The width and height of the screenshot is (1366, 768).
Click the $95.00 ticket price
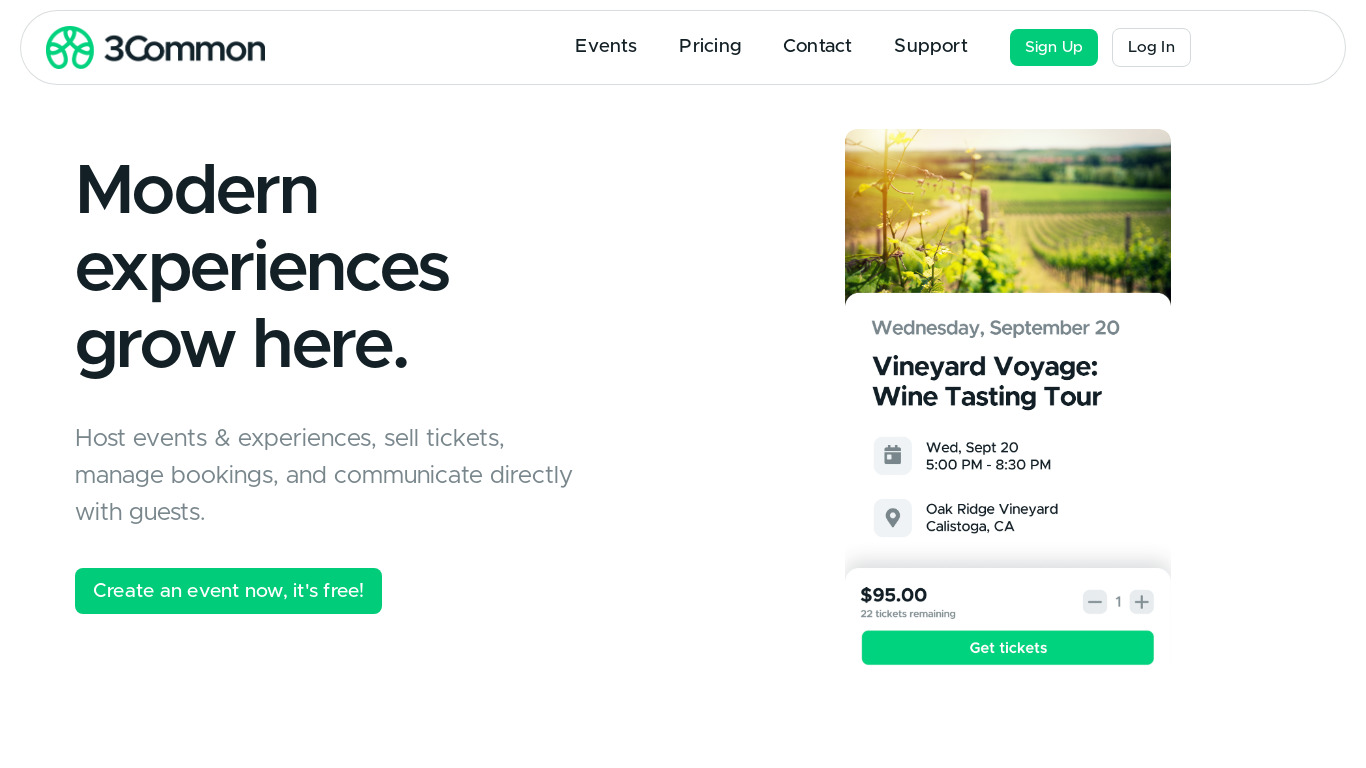pos(893,595)
